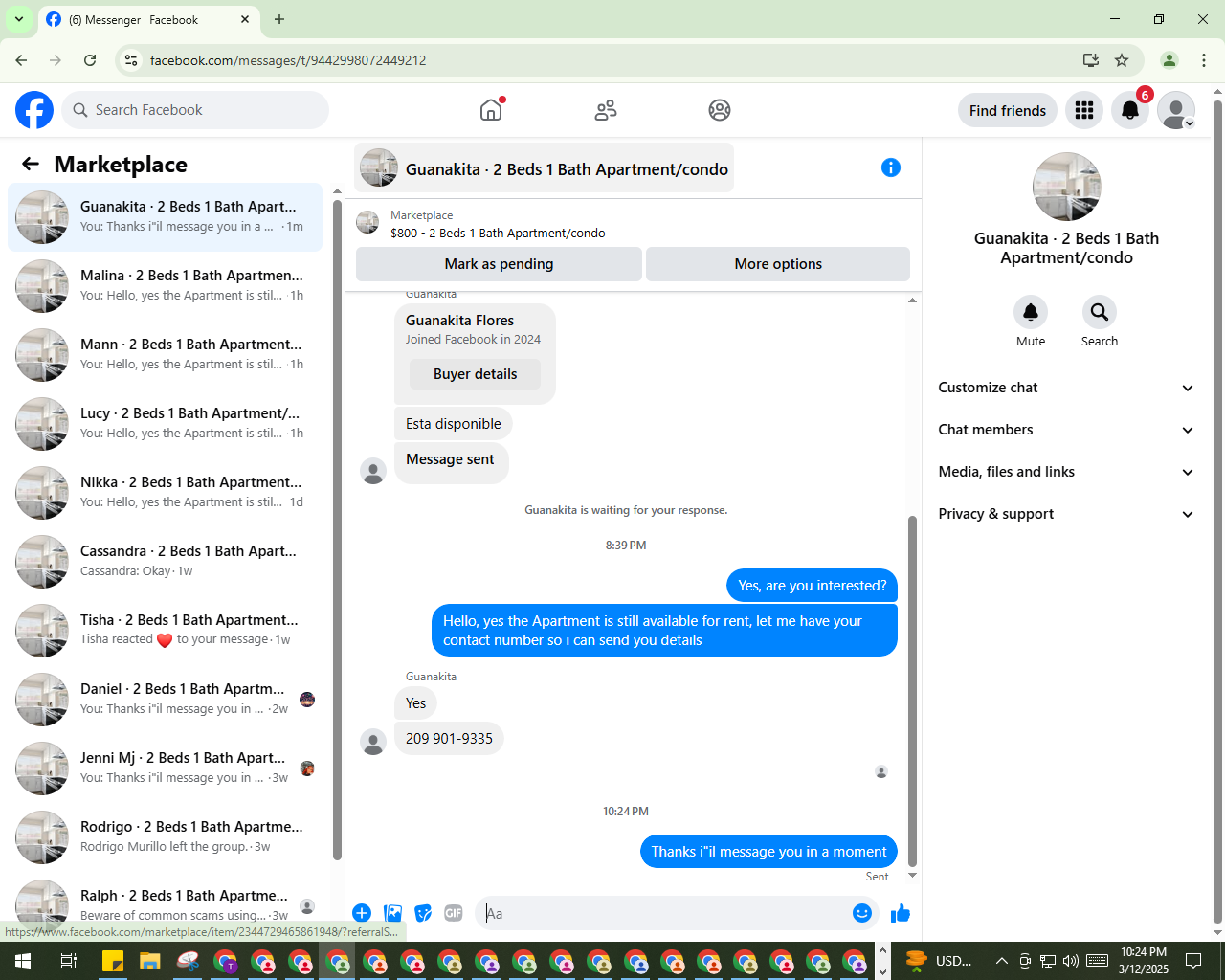Click the listing profile picture in right panel
The width and height of the screenshot is (1225, 980).
(1067, 187)
